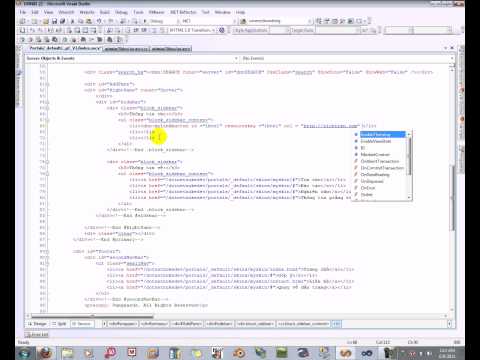Click the Paste toolbar icon

coord(89,21)
